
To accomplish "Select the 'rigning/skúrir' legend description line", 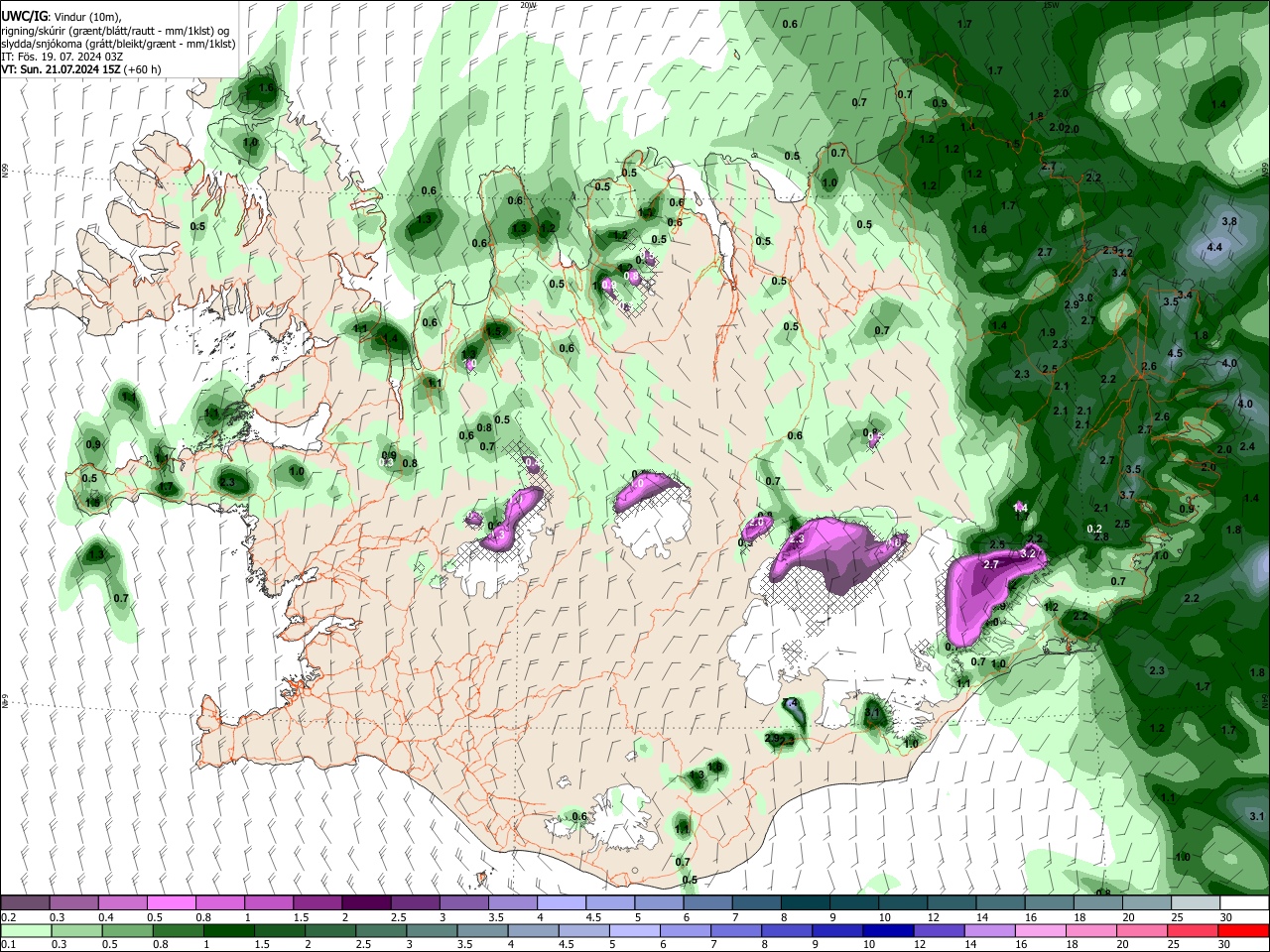I will (x=115, y=31).
